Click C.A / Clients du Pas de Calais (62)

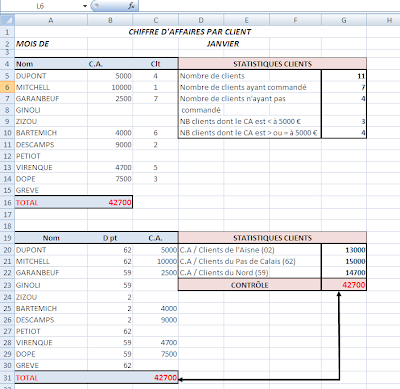(238, 261)
